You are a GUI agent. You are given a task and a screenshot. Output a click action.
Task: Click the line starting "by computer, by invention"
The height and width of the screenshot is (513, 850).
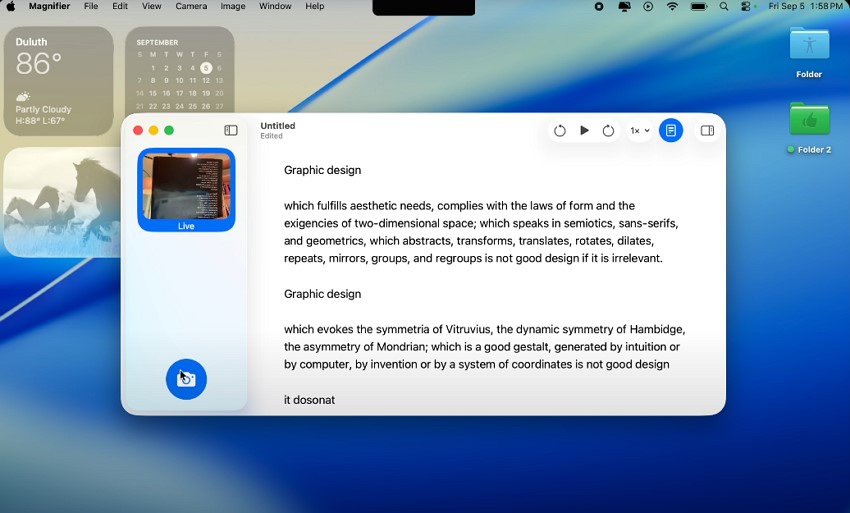[476, 364]
